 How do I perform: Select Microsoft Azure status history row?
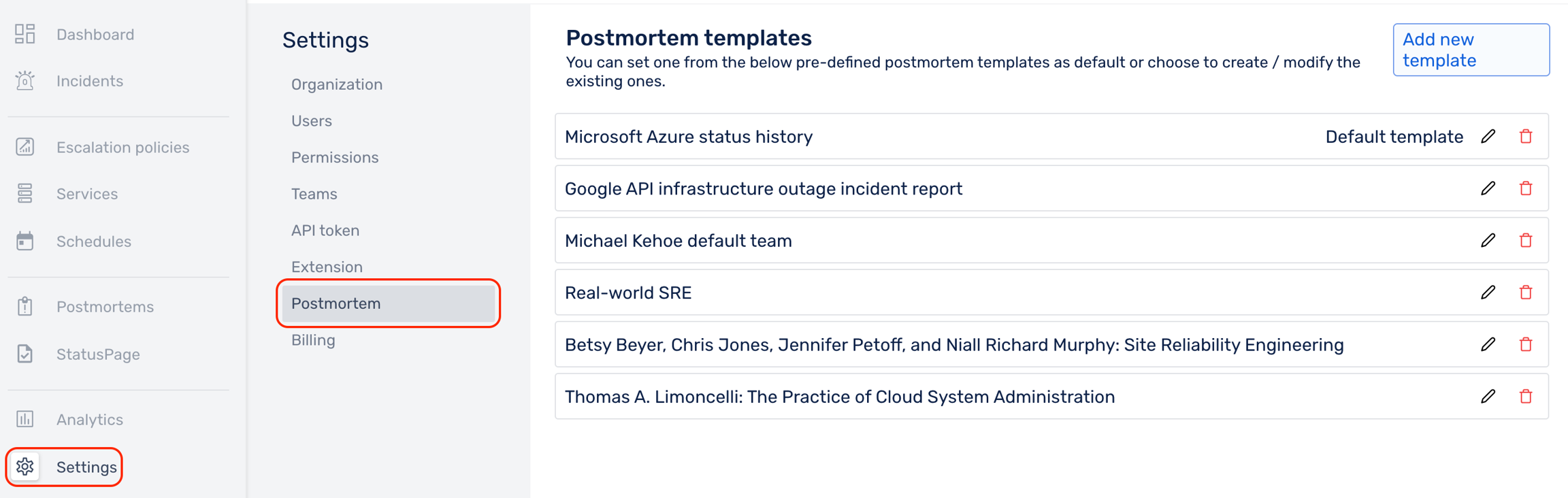click(1051, 136)
